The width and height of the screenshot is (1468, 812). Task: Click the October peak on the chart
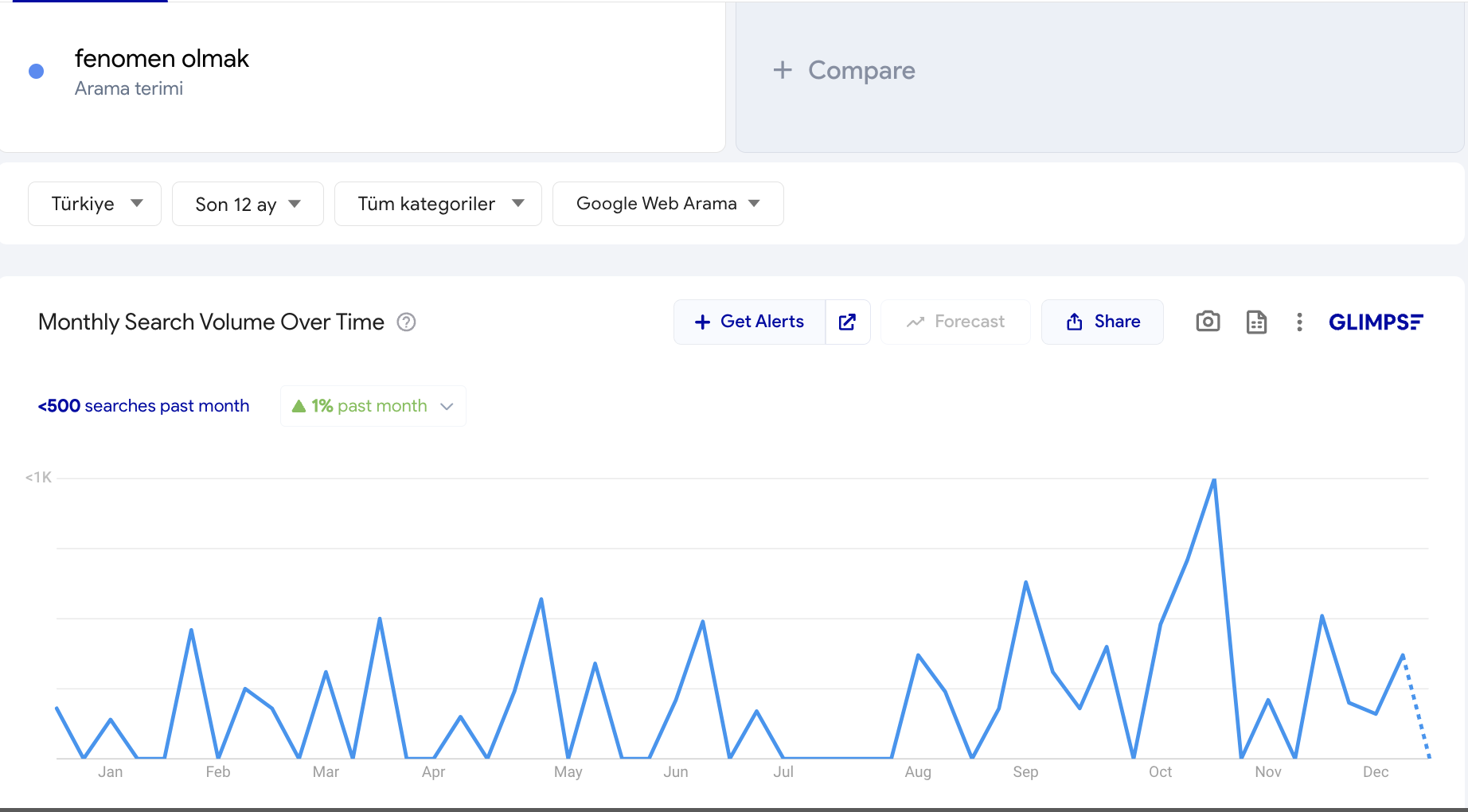point(1213,480)
